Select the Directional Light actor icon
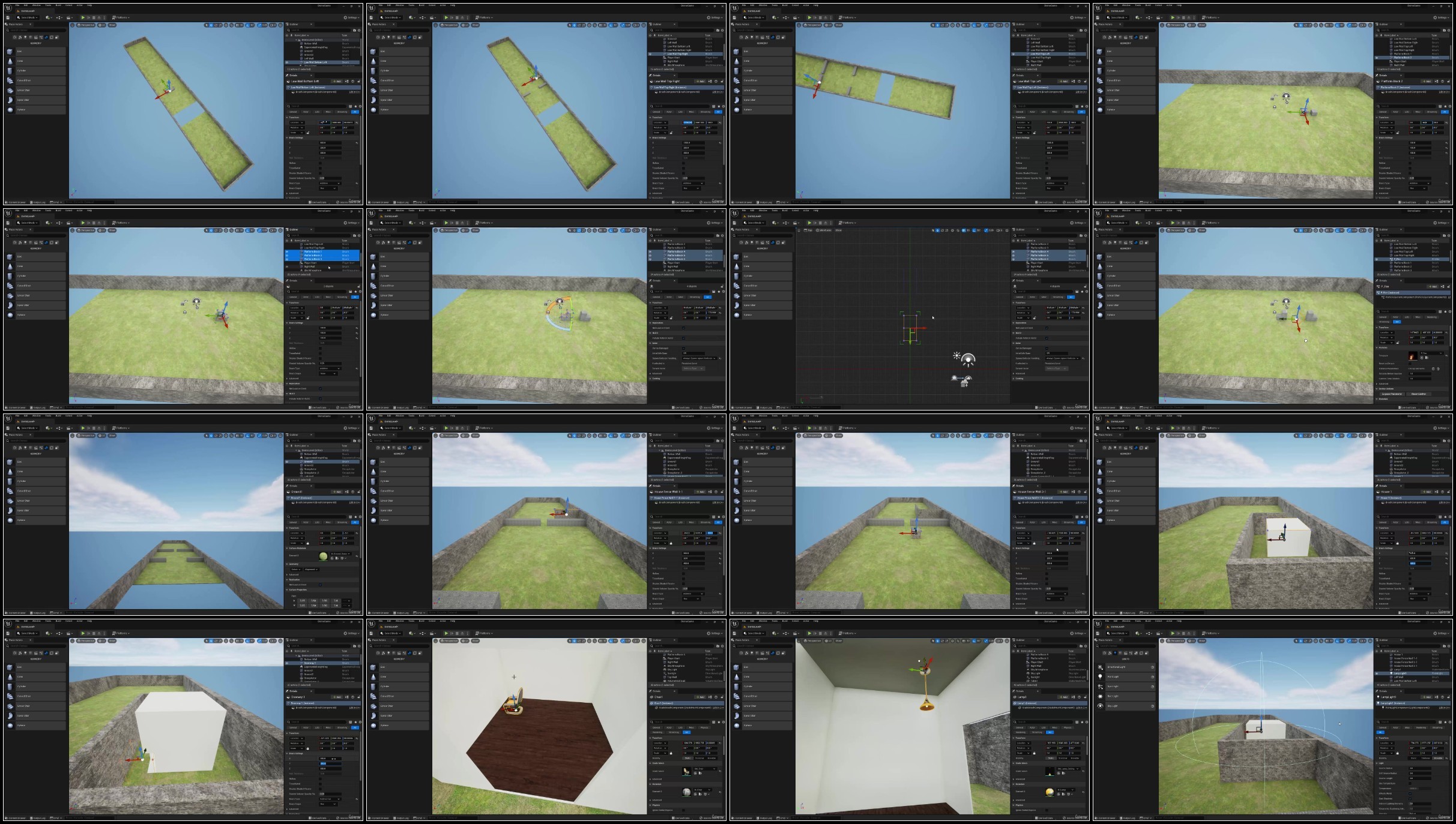Screen dimensions: 1456x824 1100,667
